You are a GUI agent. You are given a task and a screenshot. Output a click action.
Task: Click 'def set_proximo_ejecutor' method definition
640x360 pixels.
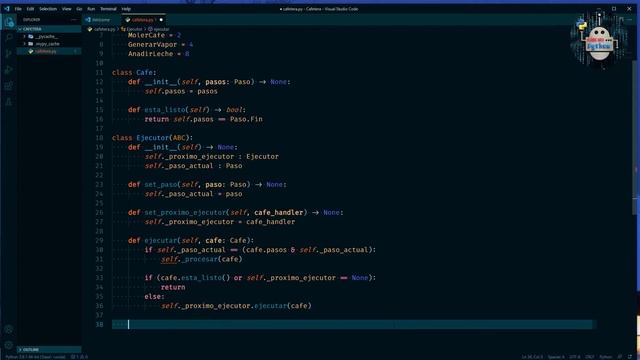pyautogui.click(x=236, y=212)
